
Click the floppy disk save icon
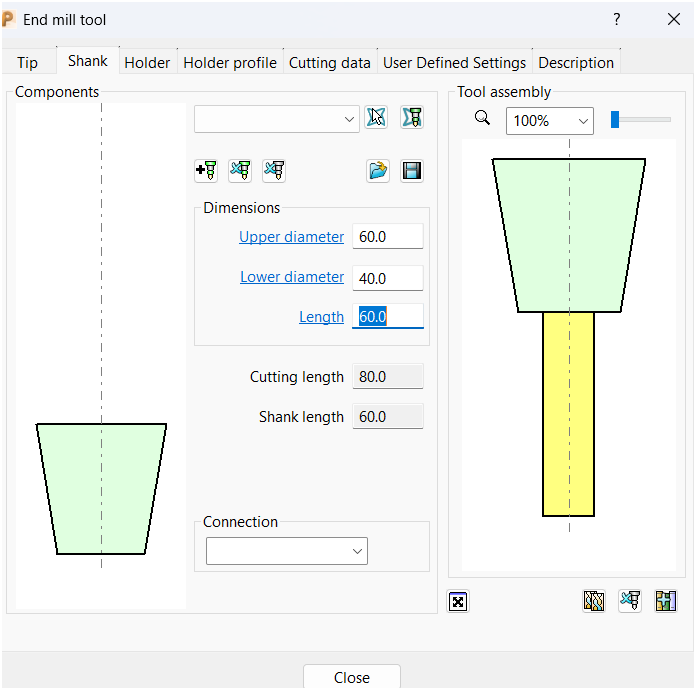pyautogui.click(x=412, y=171)
